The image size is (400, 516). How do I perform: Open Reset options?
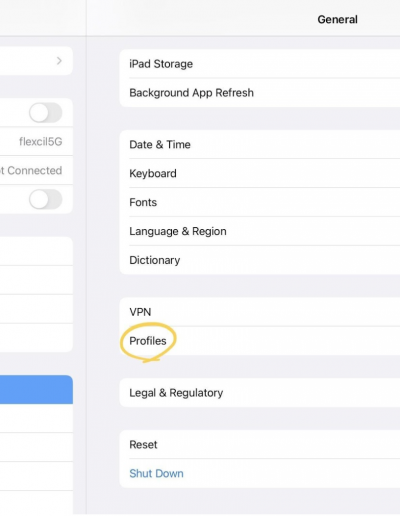coord(260,444)
